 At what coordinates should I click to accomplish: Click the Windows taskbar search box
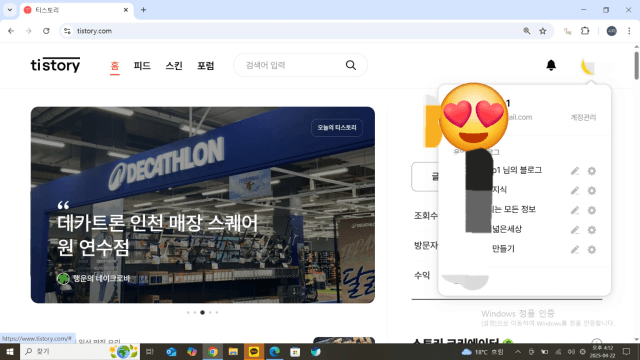(80, 351)
